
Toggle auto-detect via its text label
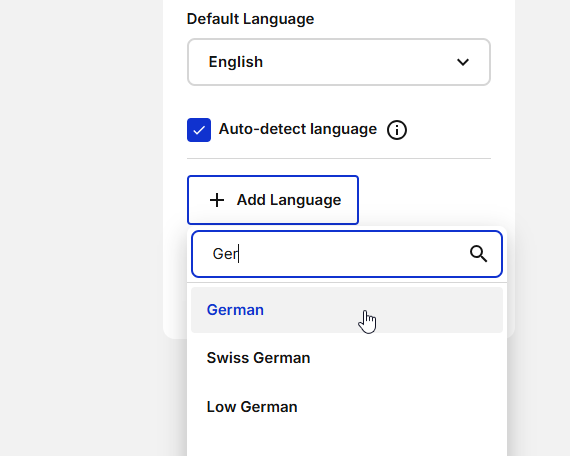(298, 129)
